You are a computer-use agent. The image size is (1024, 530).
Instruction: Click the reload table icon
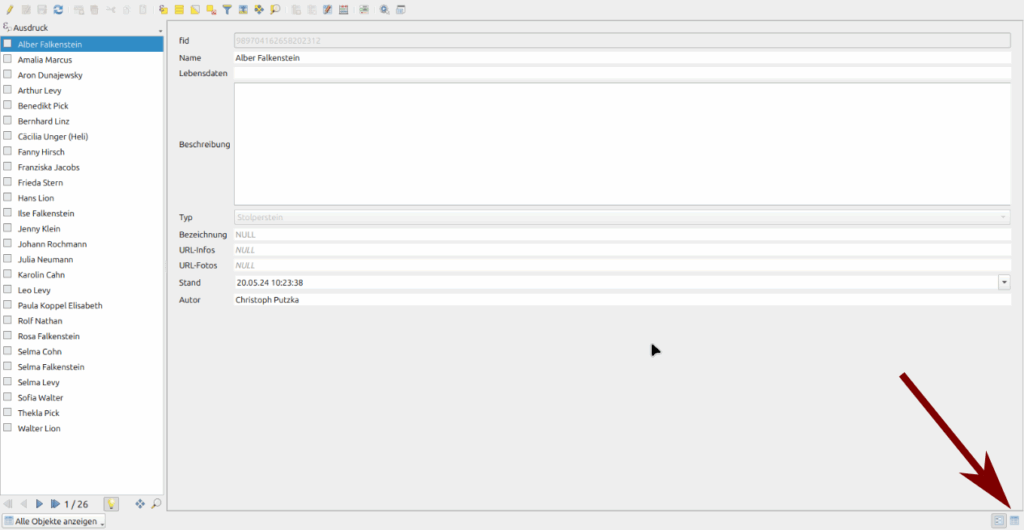58,9
